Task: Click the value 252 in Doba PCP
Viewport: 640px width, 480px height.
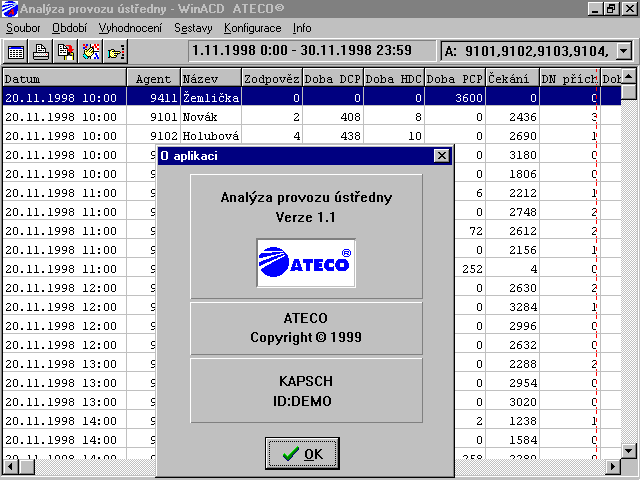Action: pos(472,269)
